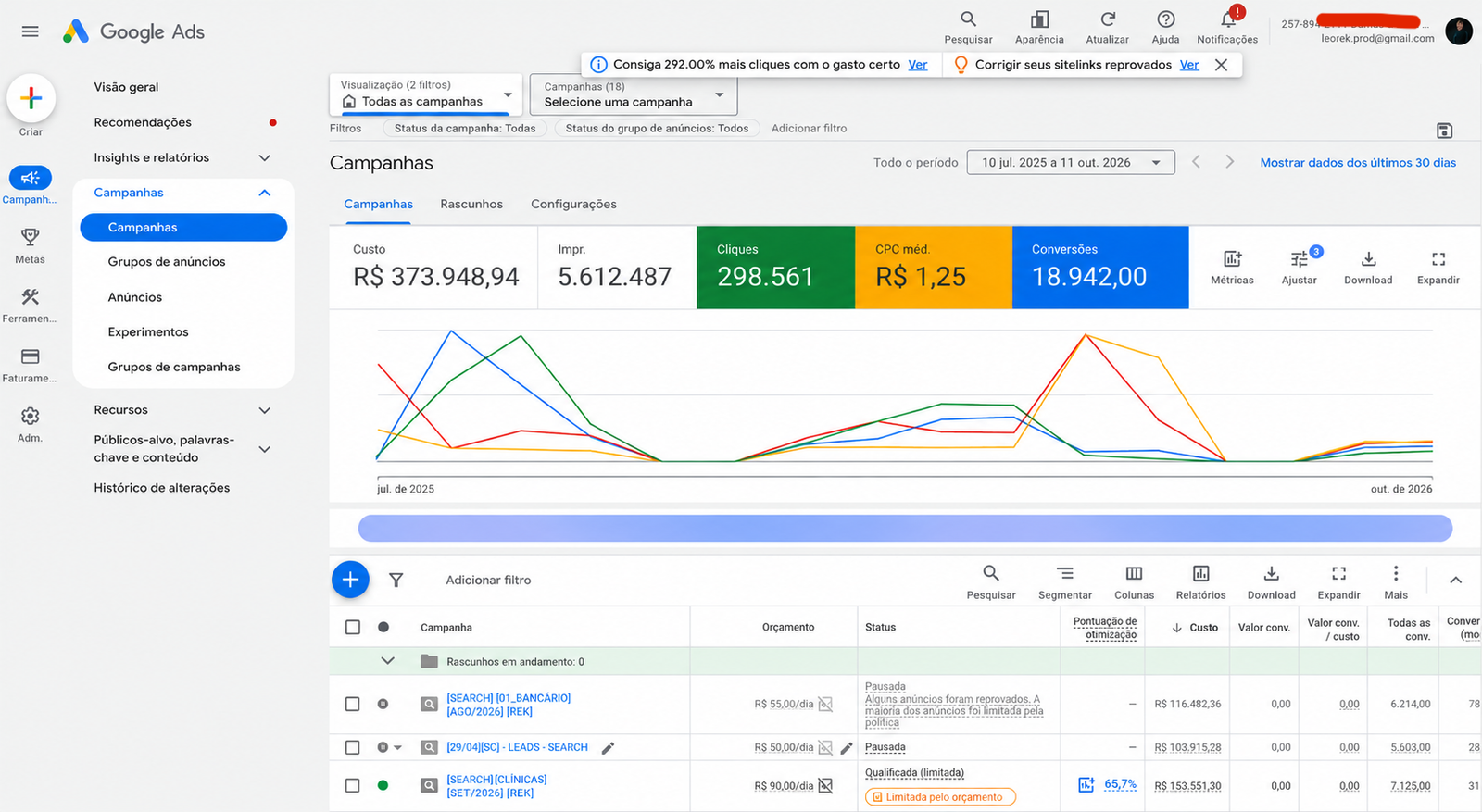The image size is (1482, 812).
Task: Check the LEADS - SEARCH campaign row
Action: pos(352,747)
